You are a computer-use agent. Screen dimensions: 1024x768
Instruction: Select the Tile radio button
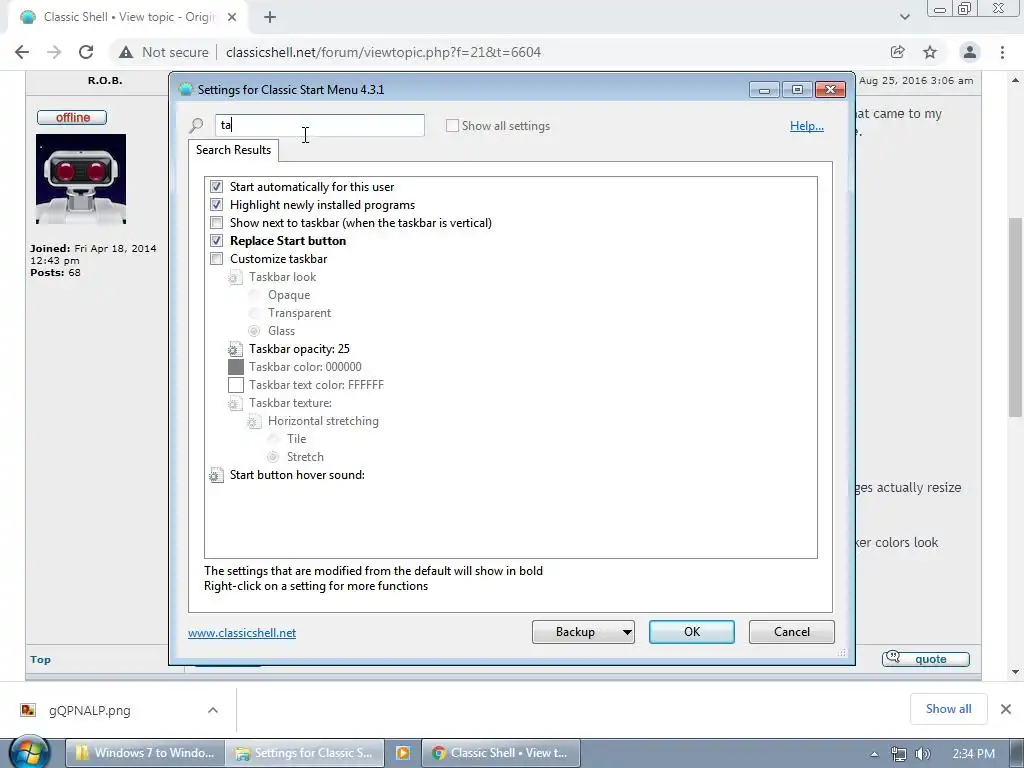(x=273, y=439)
